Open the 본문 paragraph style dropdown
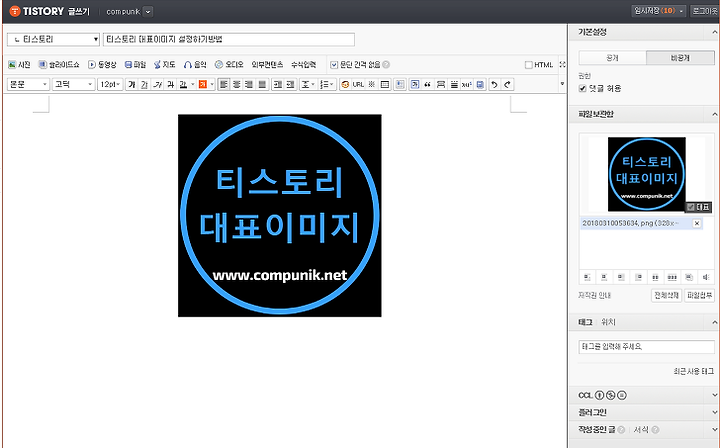Viewport: 720px width, 448px height. pyautogui.click(x=28, y=84)
